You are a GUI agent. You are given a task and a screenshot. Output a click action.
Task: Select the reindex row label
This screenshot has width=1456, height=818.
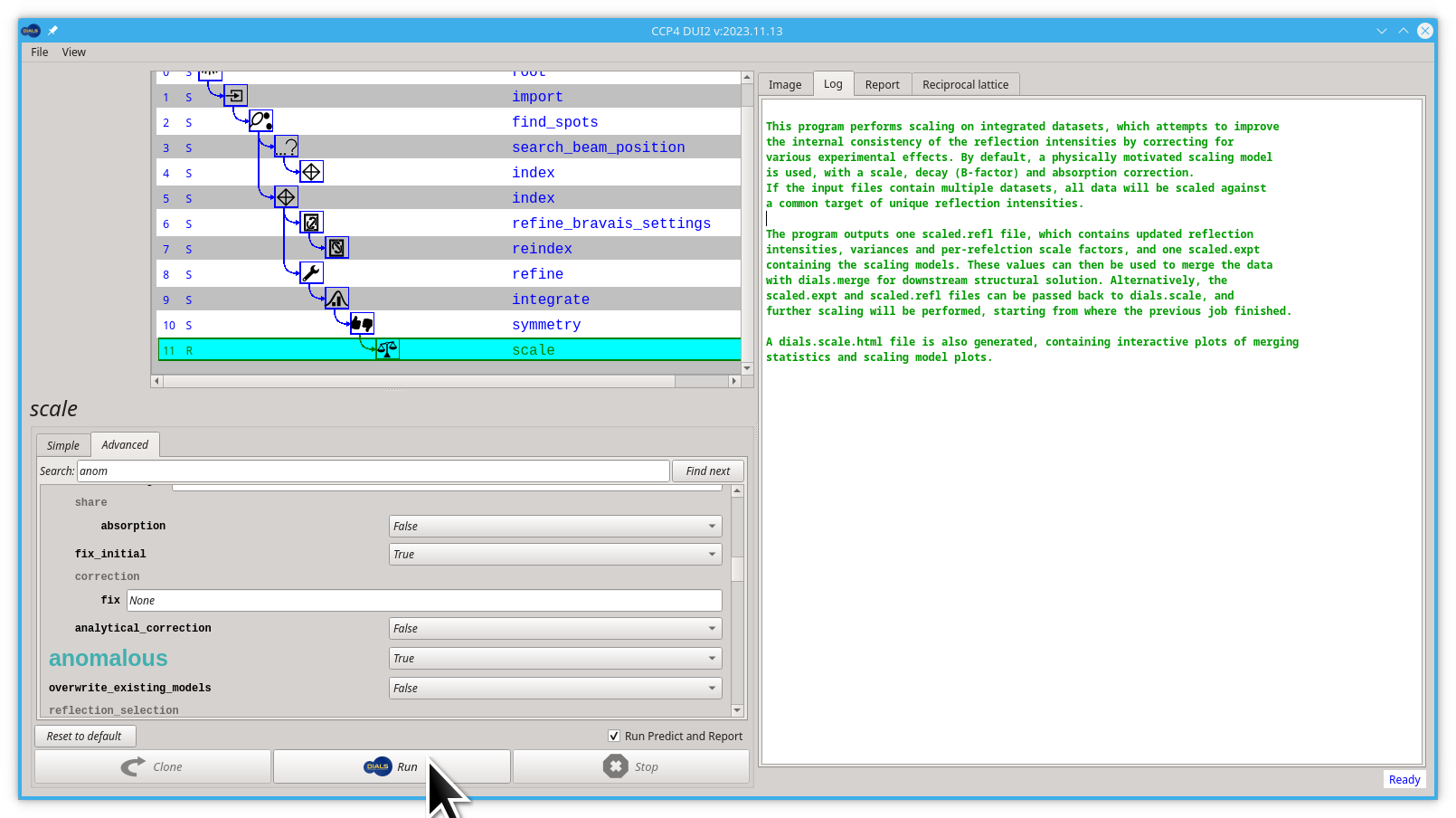click(542, 249)
